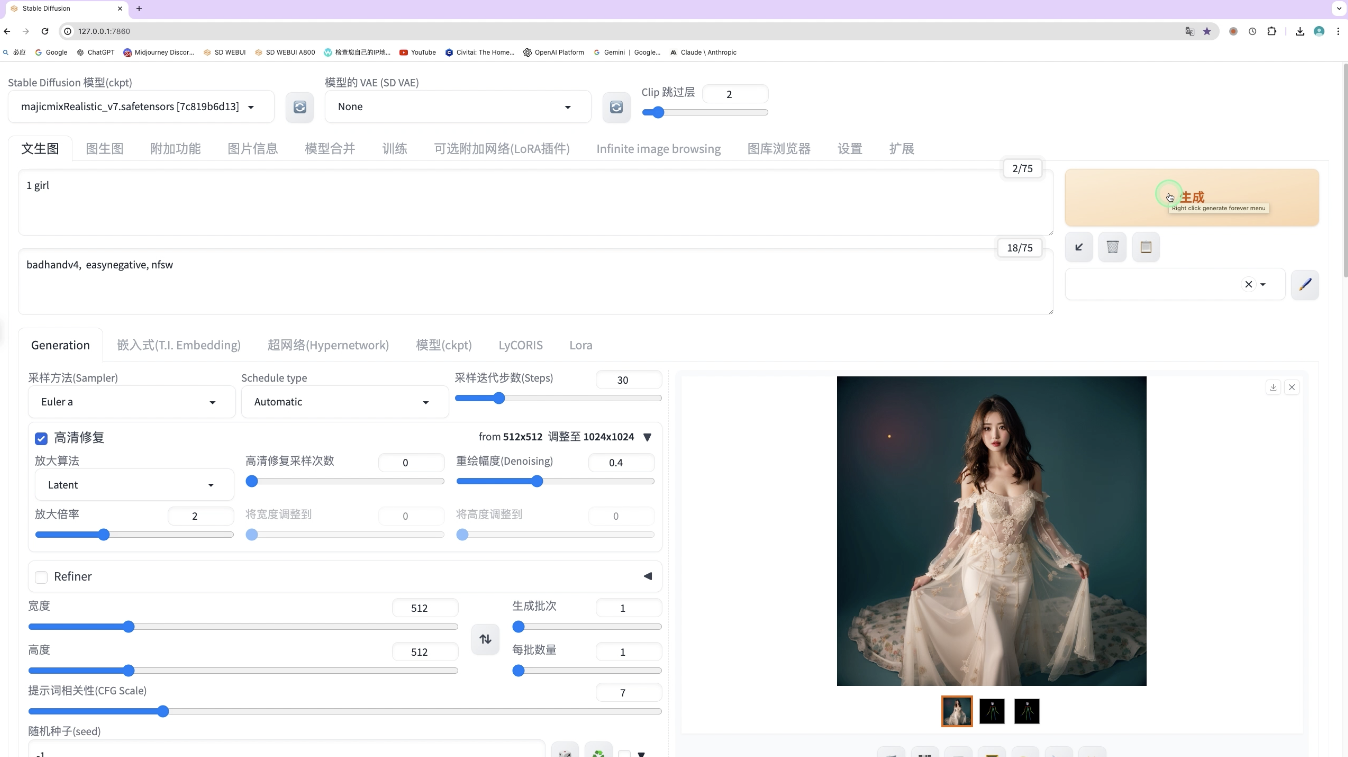Adjust the 采样迭代步数 Steps slider
The height and width of the screenshot is (757, 1348).
(x=558, y=398)
